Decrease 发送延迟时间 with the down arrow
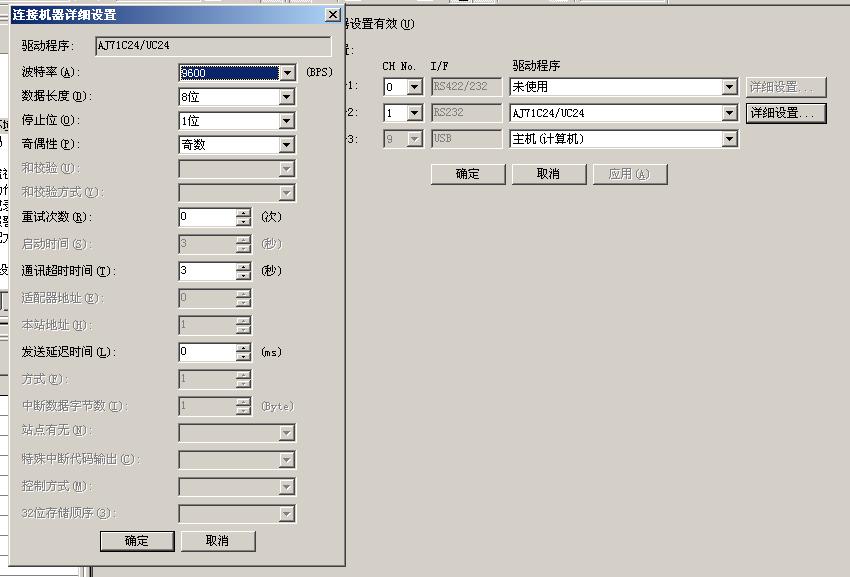The height and width of the screenshot is (577, 850). [x=243, y=357]
